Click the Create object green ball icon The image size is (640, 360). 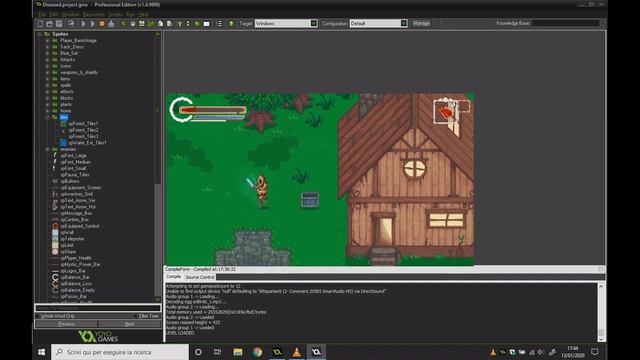pyautogui.click(x=197, y=24)
